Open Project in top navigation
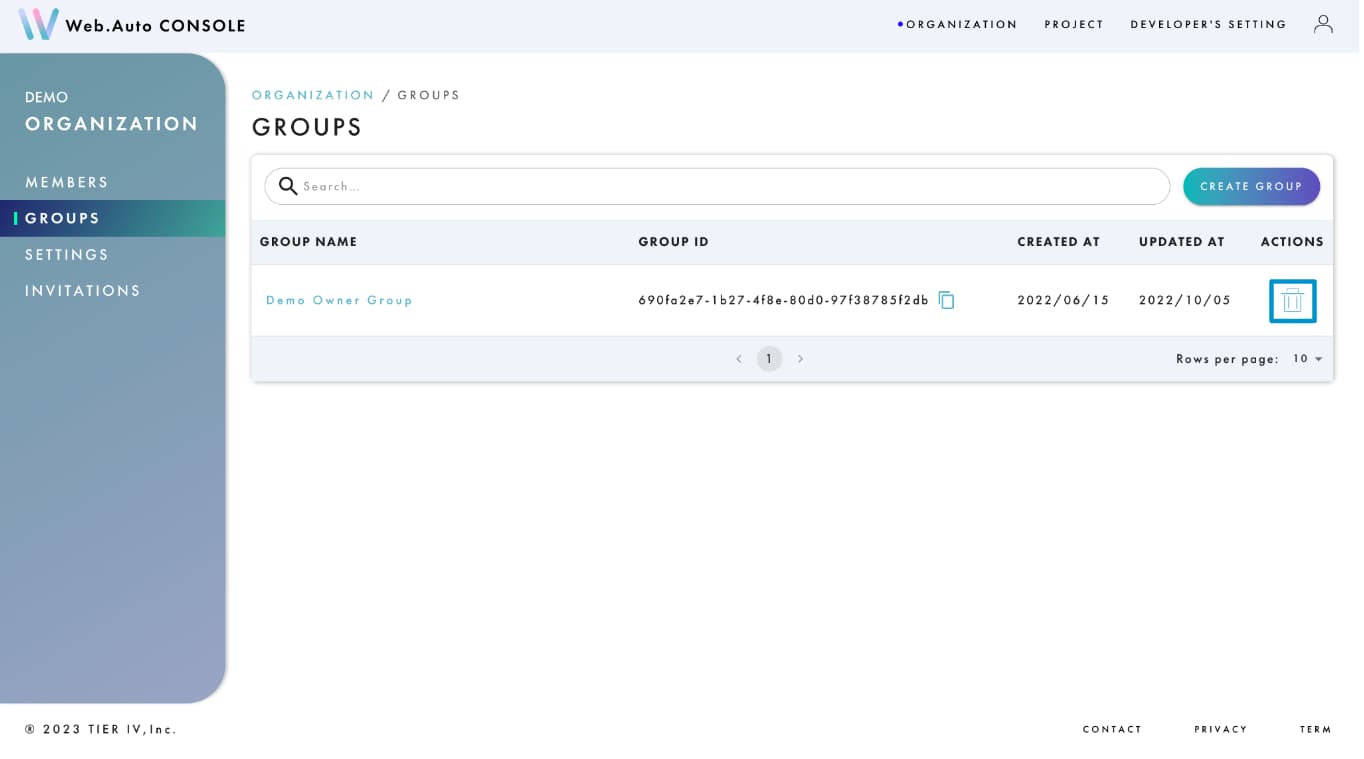 tap(1074, 25)
